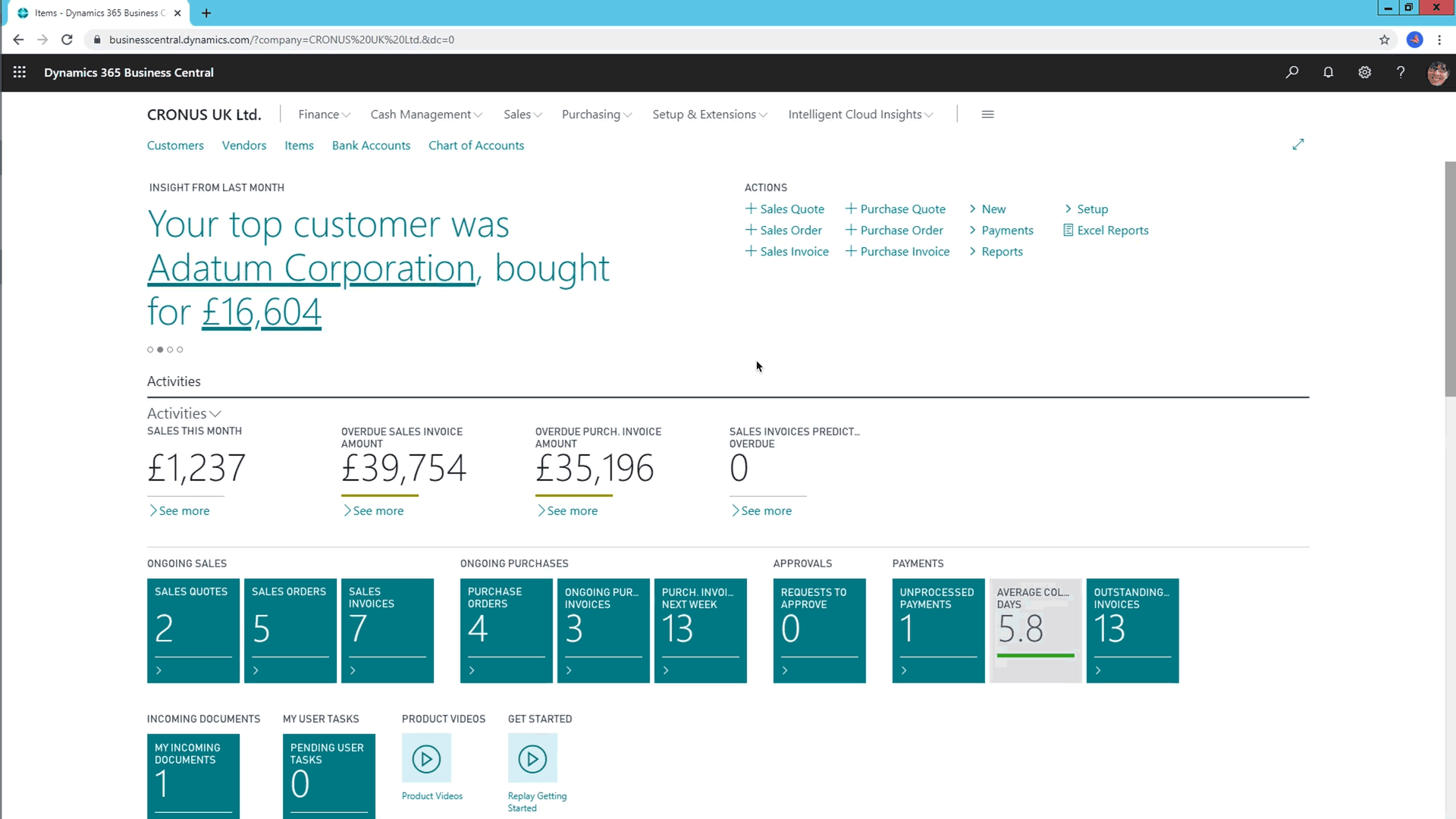Screen dimensions: 1456x819
Task: Click the vertical page scrollbar
Action: click(1450, 279)
